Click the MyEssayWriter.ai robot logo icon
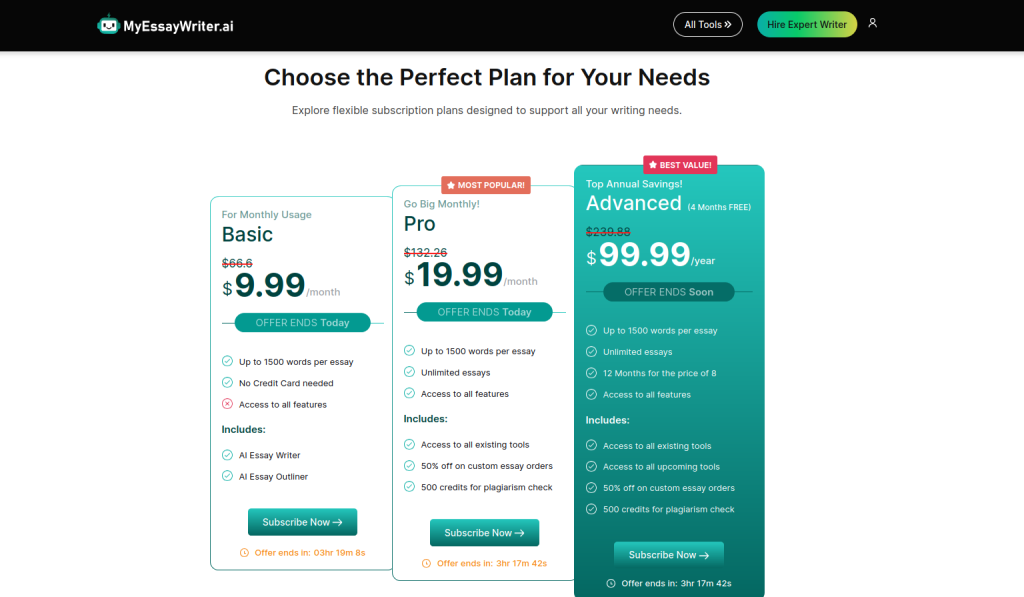1024x597 pixels. [x=108, y=25]
